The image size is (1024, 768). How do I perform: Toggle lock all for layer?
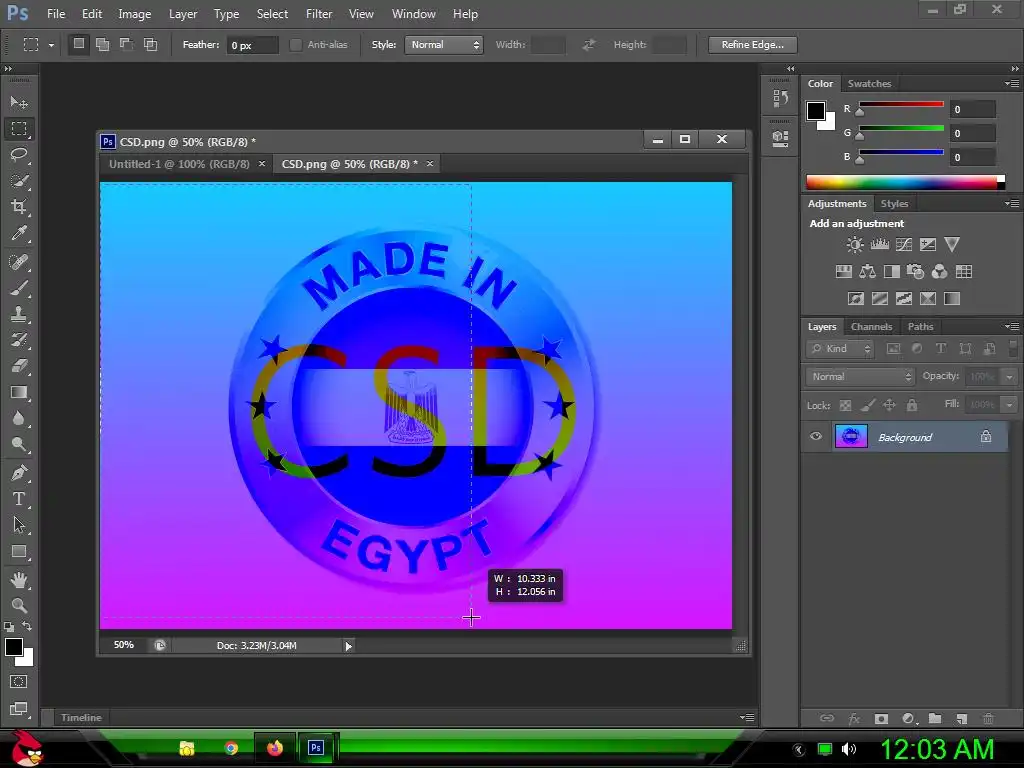(x=912, y=406)
